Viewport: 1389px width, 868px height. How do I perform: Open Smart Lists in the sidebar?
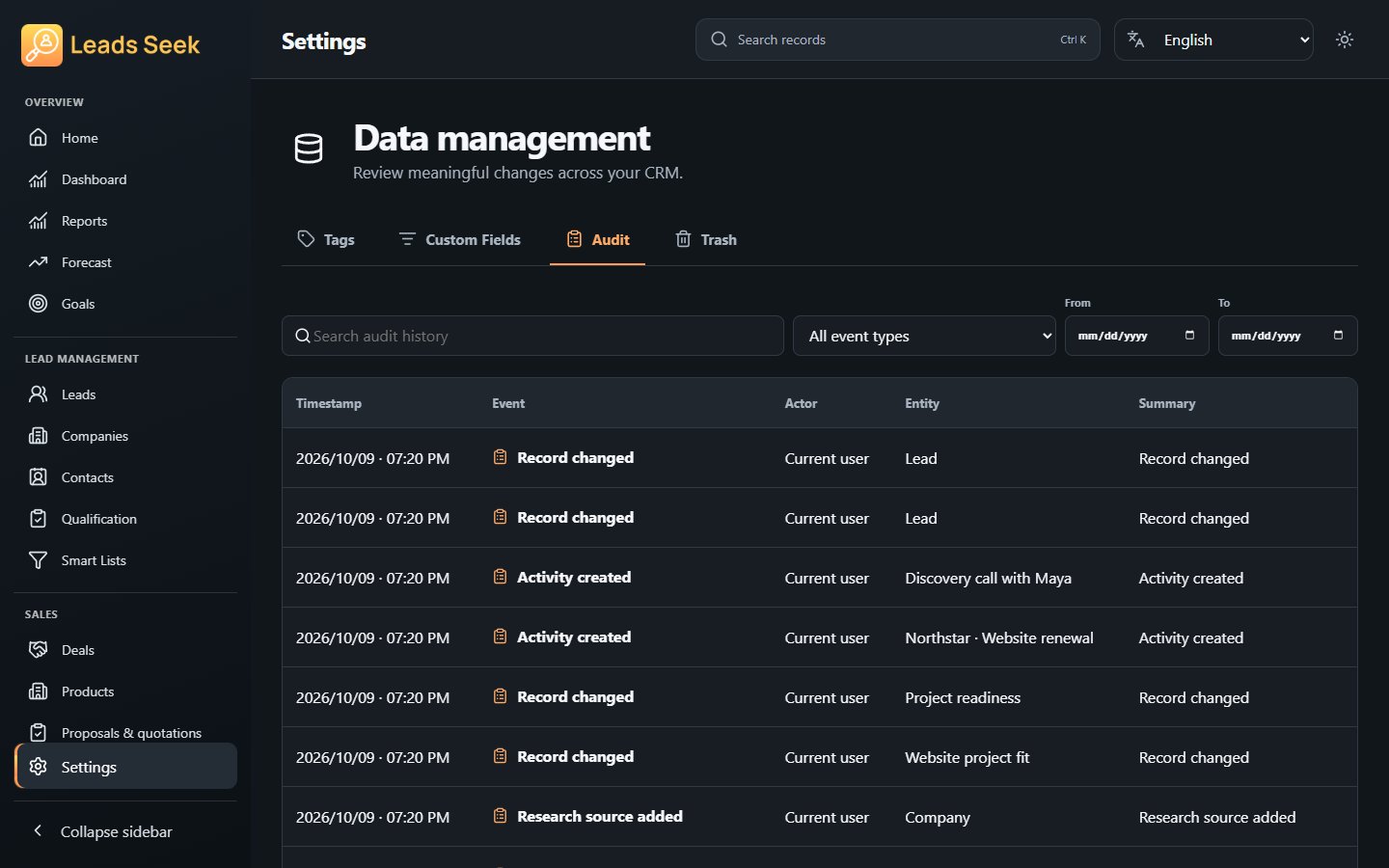(125, 560)
